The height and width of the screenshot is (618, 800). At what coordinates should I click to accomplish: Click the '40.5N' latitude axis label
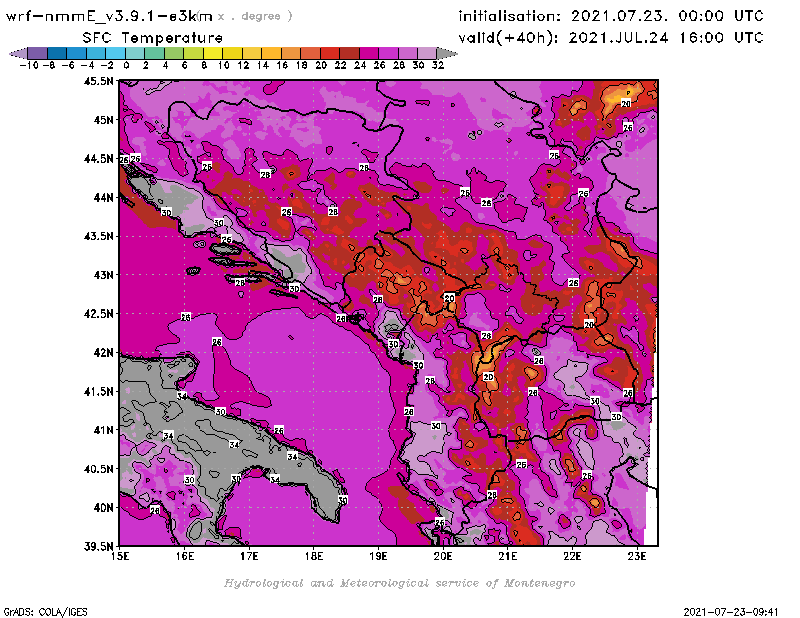pyautogui.click(x=98, y=469)
